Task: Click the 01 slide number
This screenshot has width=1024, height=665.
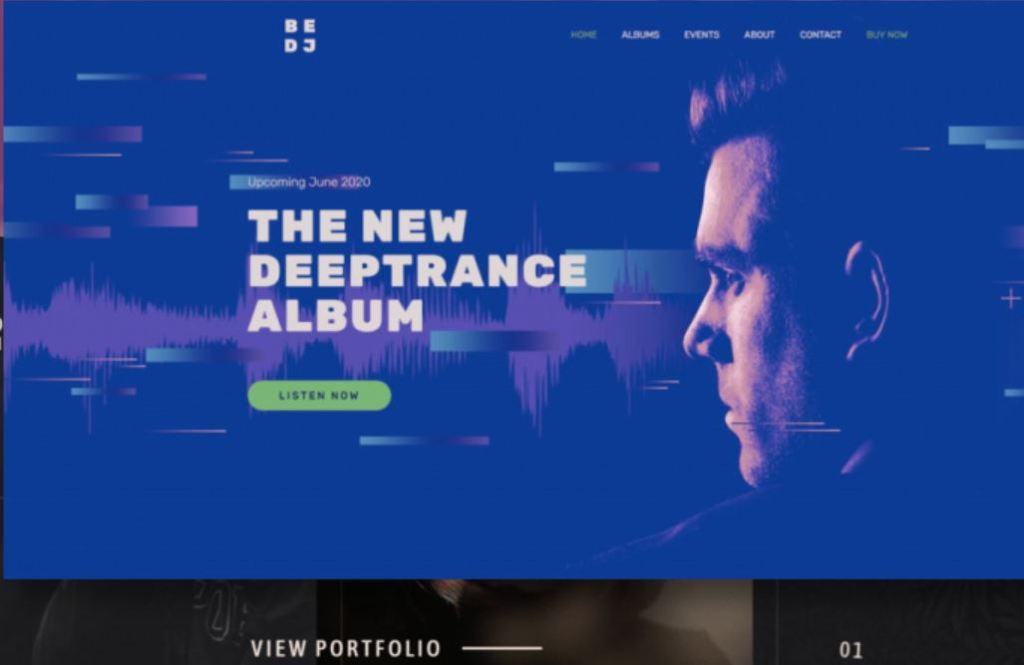Action: tap(850, 650)
